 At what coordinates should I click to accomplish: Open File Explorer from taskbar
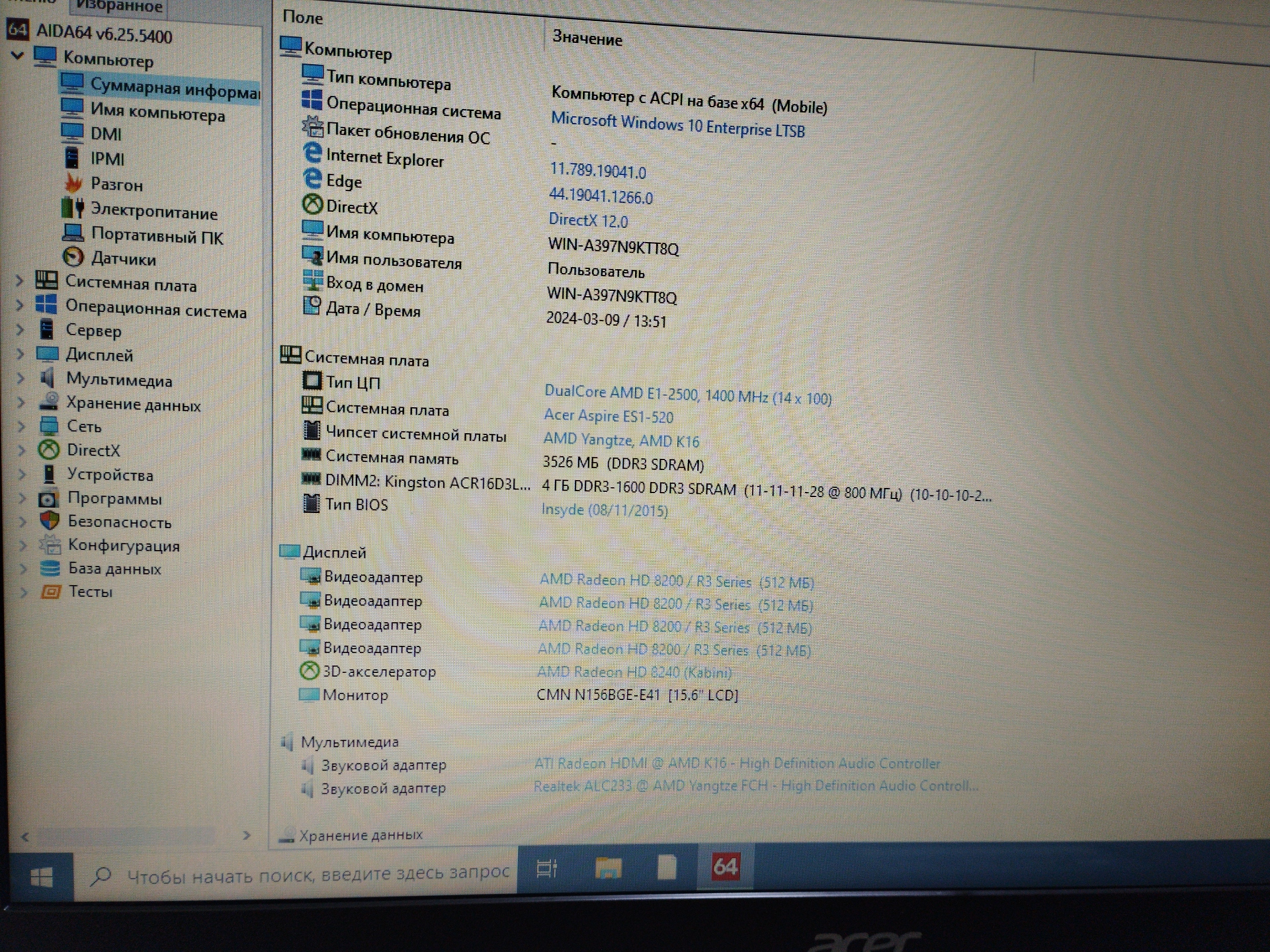point(608,867)
